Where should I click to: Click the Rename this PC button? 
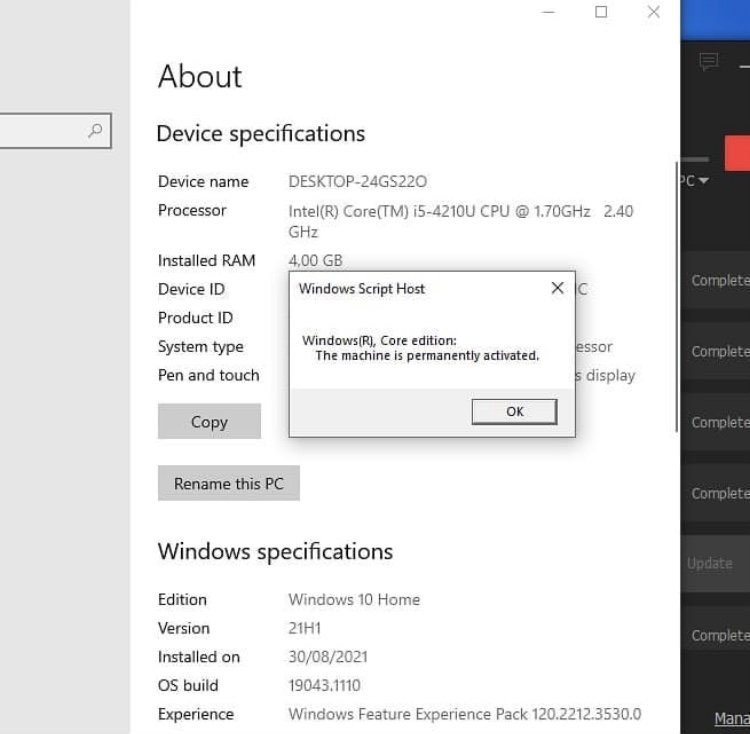coord(229,483)
